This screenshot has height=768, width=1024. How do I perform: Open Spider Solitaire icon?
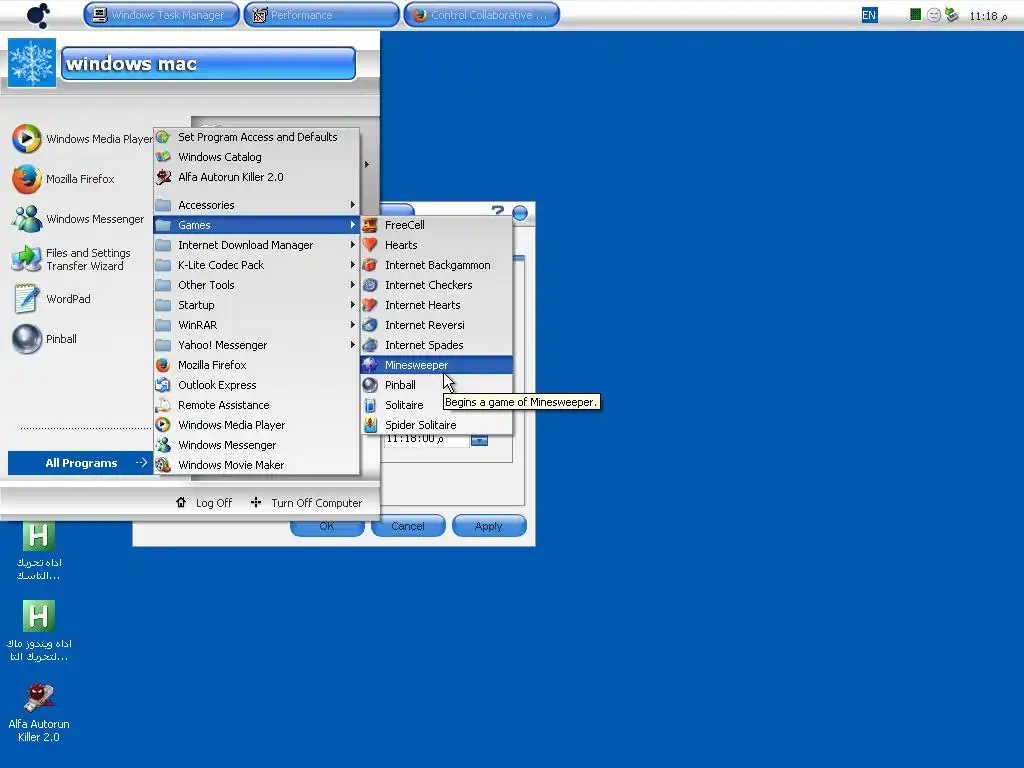coord(370,425)
